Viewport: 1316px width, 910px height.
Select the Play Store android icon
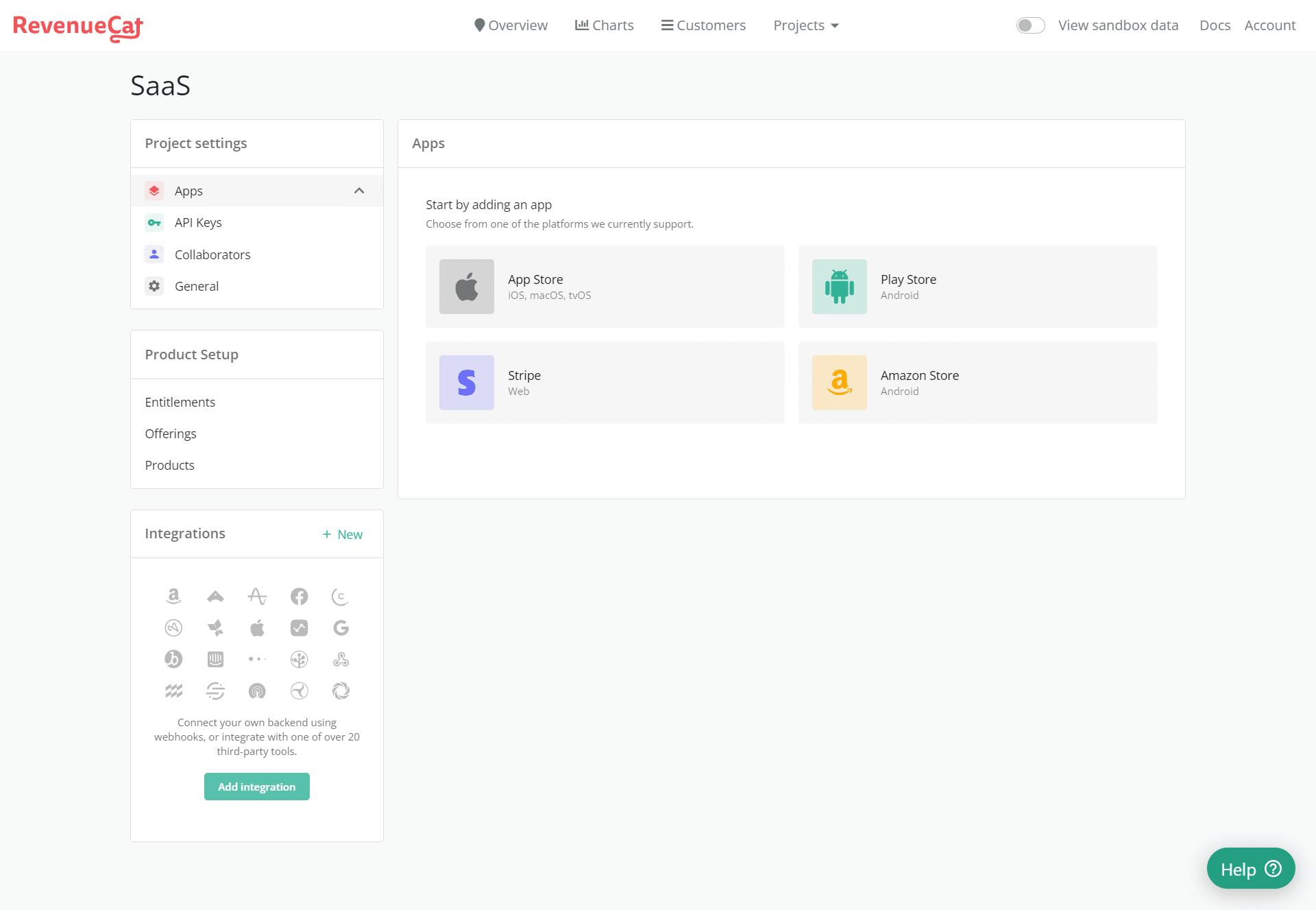tap(840, 287)
